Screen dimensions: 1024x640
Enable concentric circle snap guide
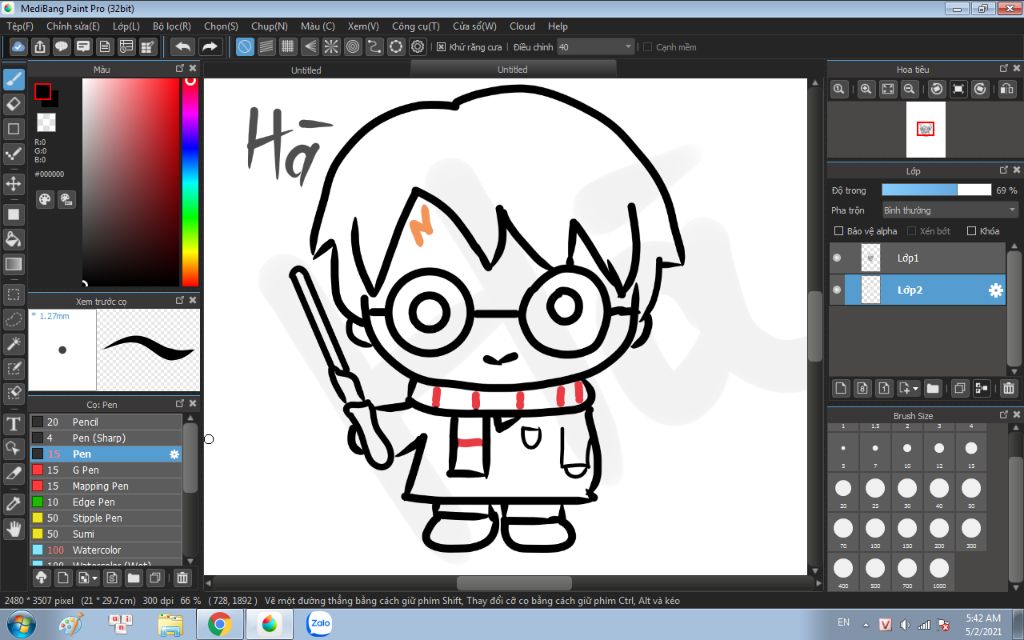coord(353,47)
